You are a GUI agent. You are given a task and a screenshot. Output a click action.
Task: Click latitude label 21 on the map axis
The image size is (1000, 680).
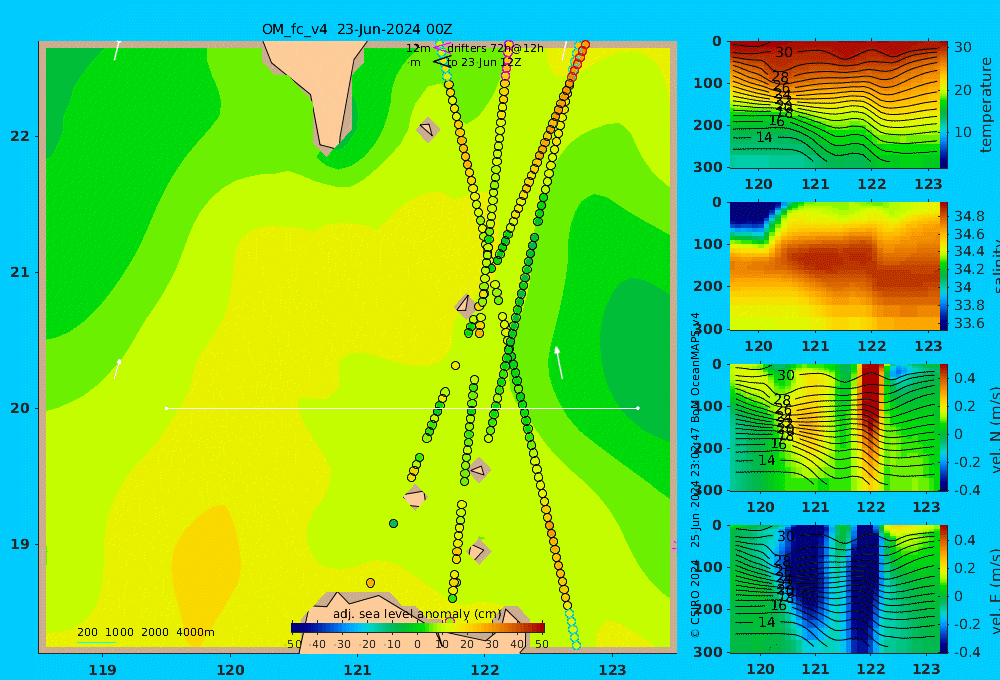click(20, 272)
